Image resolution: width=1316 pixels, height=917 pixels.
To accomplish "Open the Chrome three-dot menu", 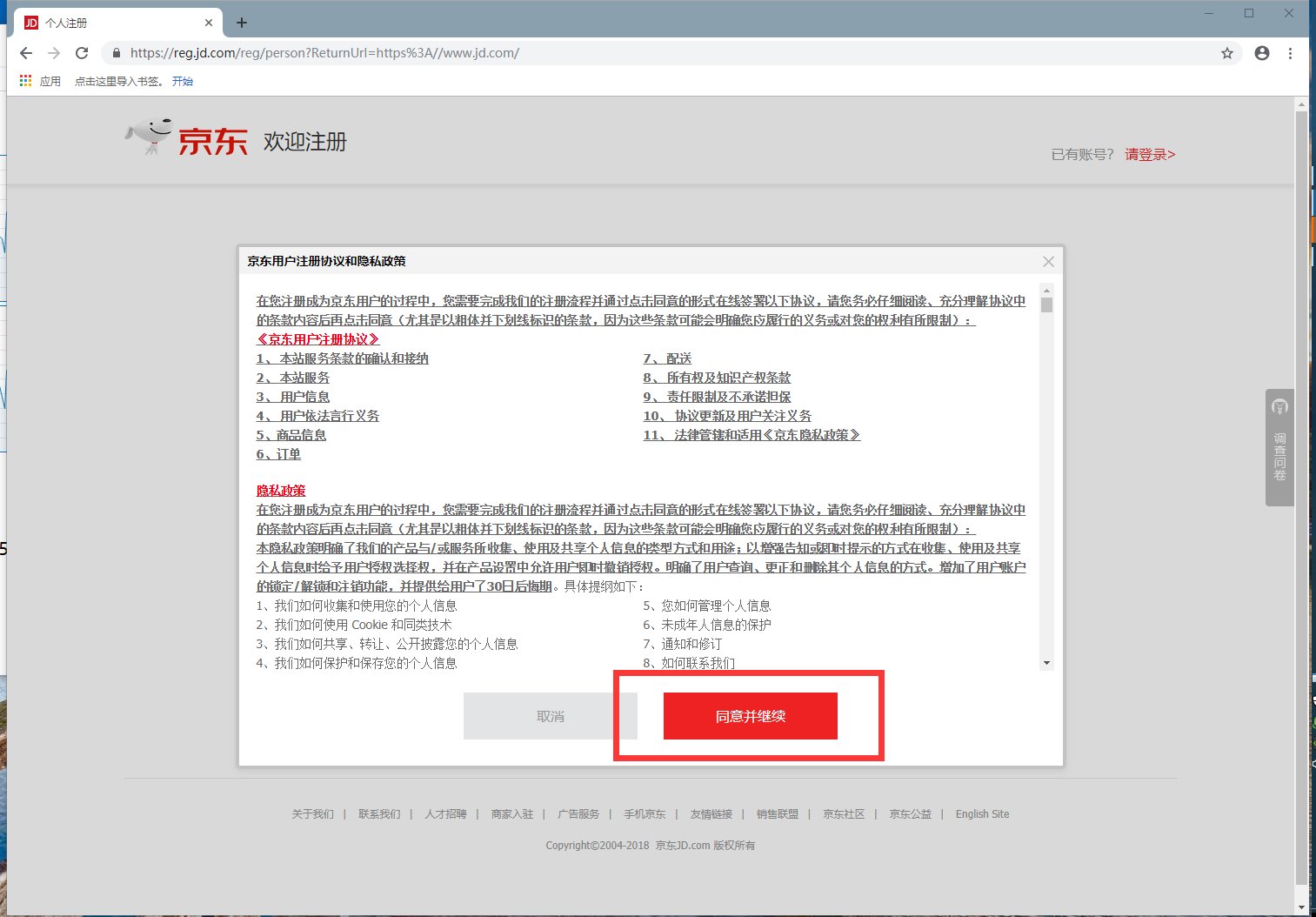I will [x=1291, y=53].
